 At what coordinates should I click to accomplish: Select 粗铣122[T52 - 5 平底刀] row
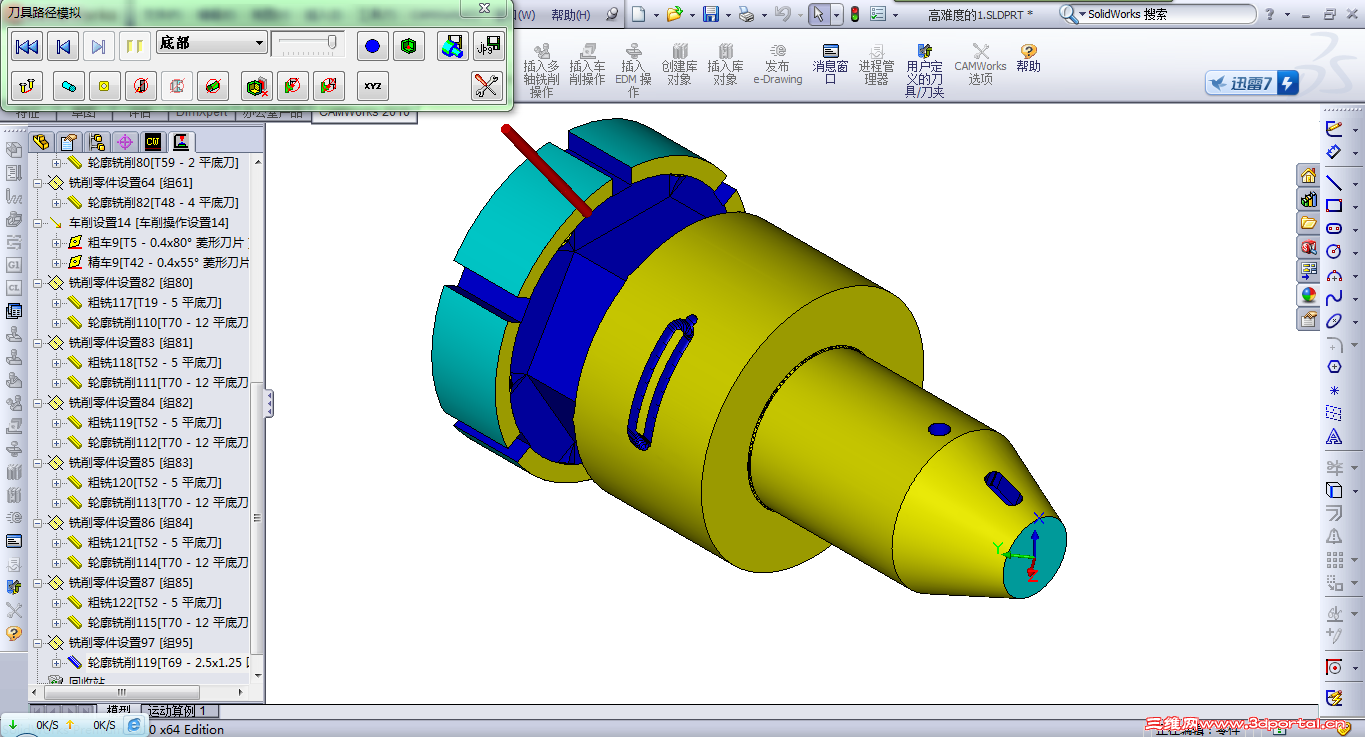coord(145,603)
